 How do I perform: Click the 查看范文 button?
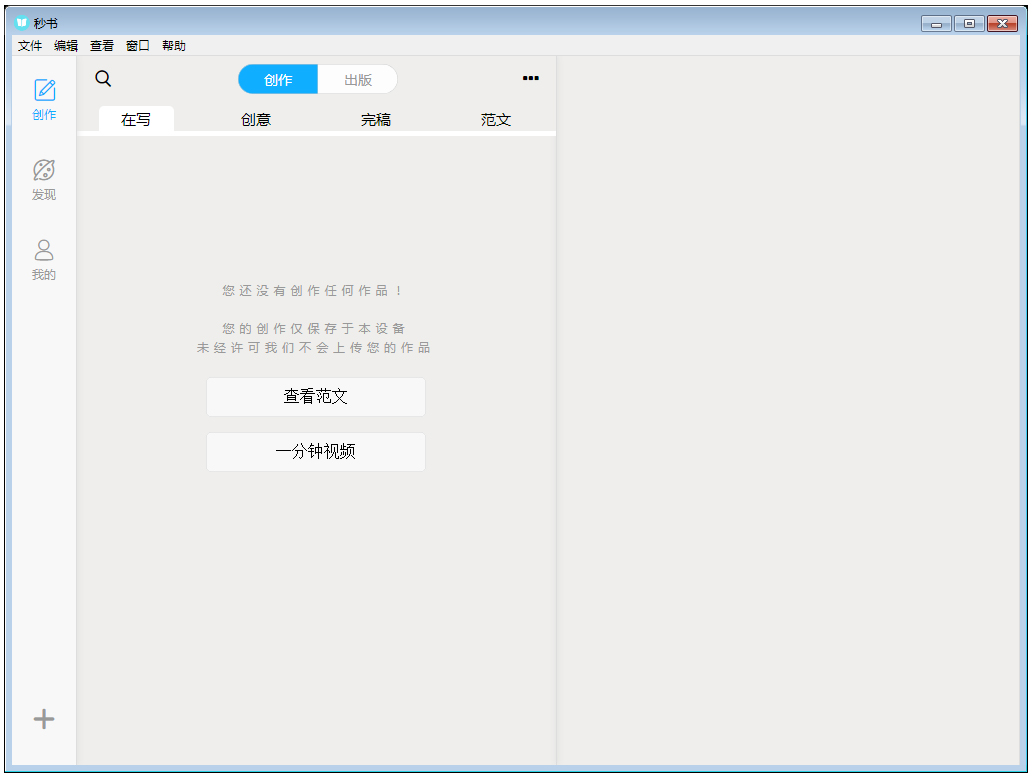click(316, 397)
